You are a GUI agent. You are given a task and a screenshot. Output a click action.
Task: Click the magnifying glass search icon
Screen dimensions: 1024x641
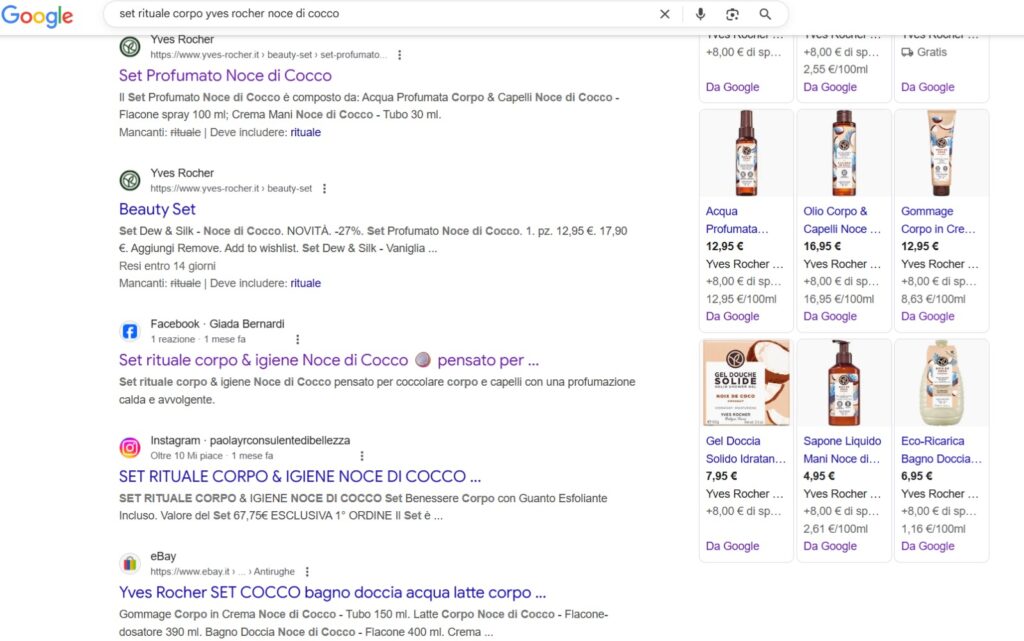click(x=765, y=14)
